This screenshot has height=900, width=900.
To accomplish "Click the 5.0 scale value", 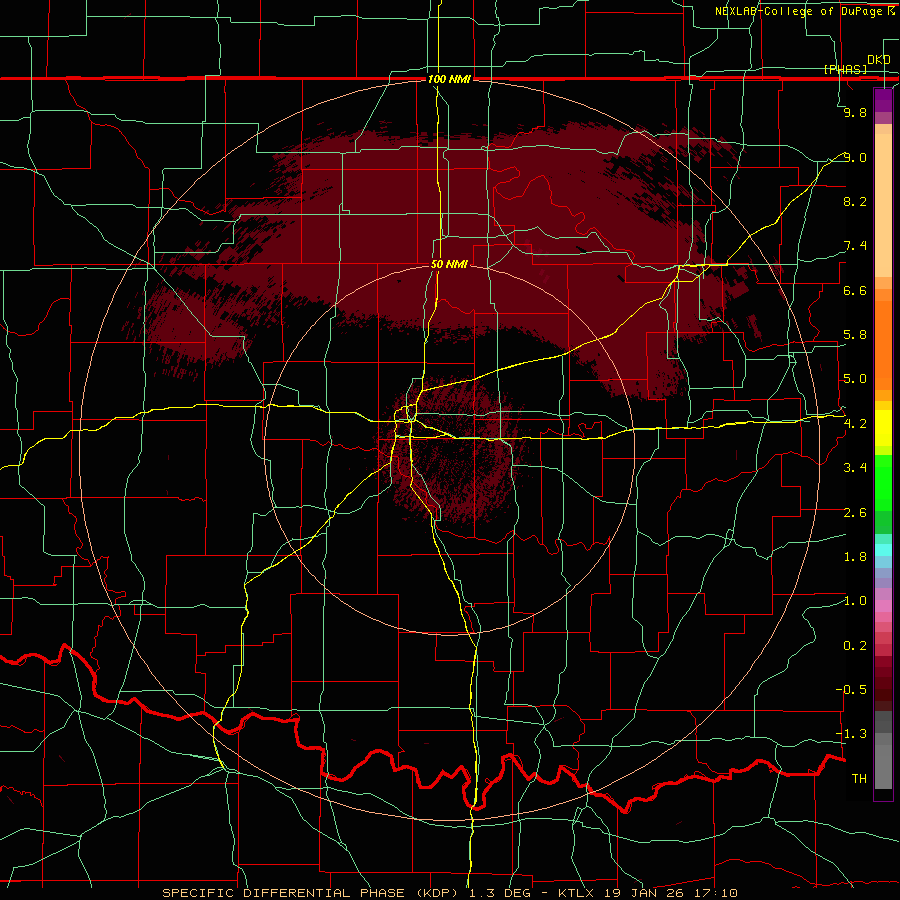I will pos(855,379).
